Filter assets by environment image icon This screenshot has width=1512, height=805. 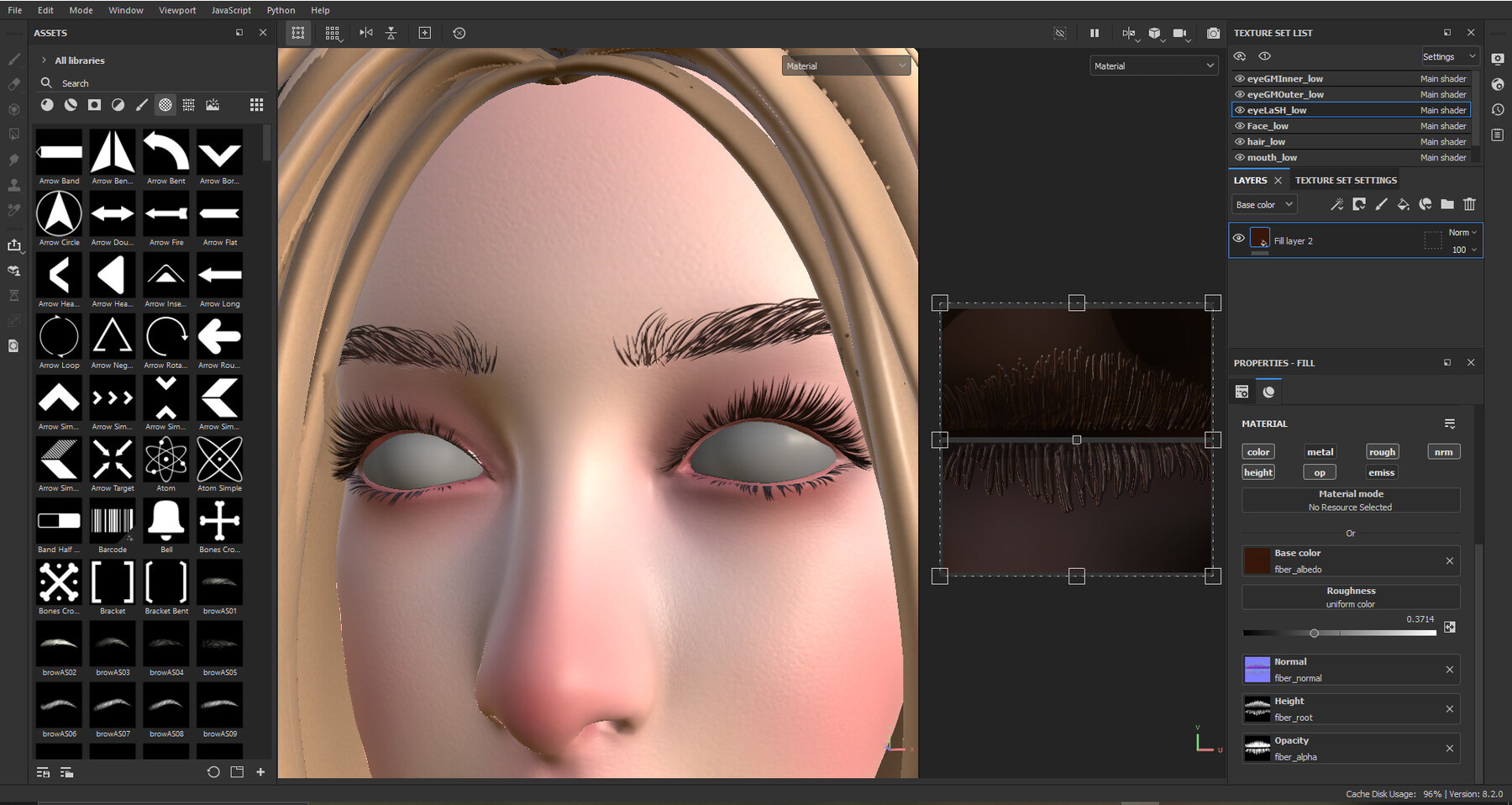213,105
